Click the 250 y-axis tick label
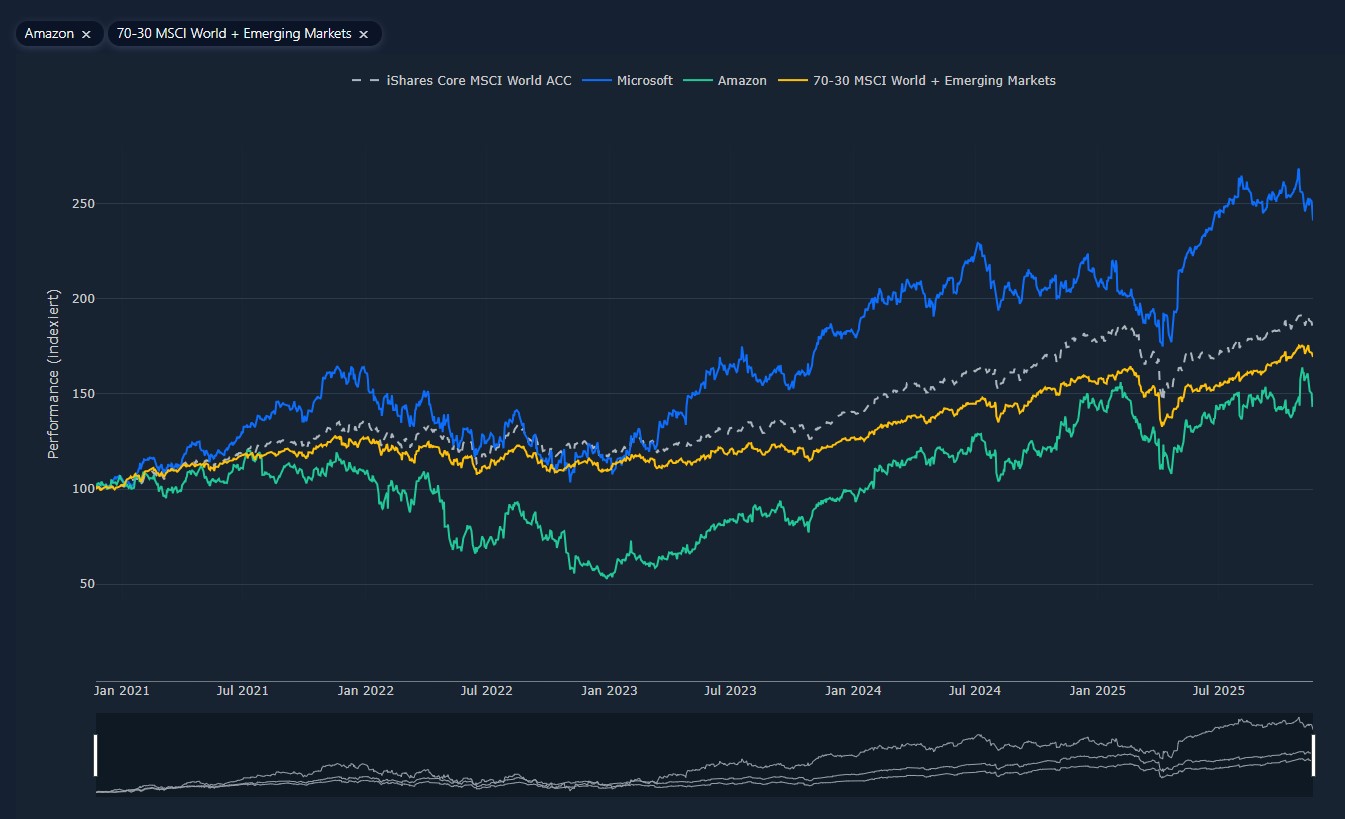This screenshot has width=1345, height=819. 83,204
